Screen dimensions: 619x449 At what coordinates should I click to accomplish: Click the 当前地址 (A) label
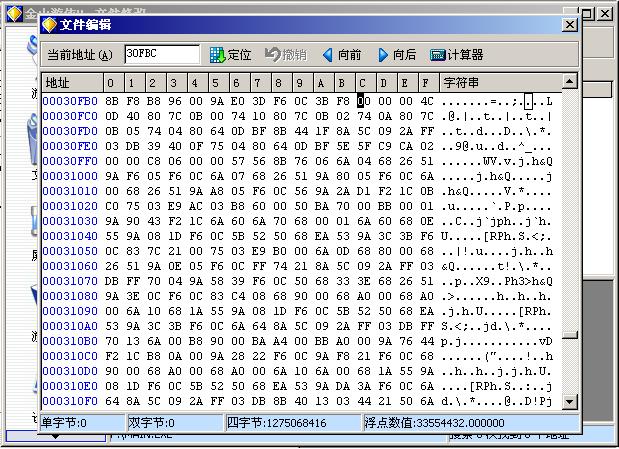(x=80, y=54)
